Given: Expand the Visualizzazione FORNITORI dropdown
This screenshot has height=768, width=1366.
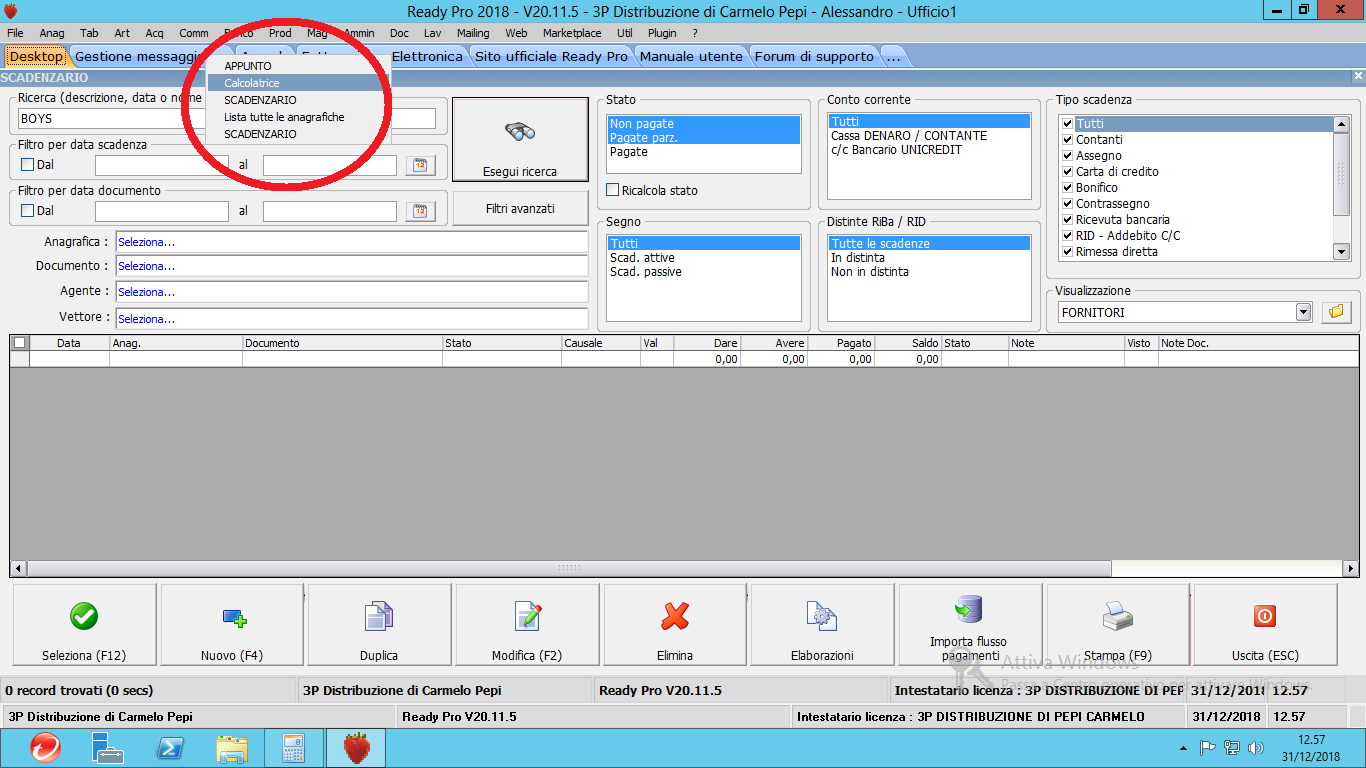Looking at the screenshot, I should pos(1303,312).
